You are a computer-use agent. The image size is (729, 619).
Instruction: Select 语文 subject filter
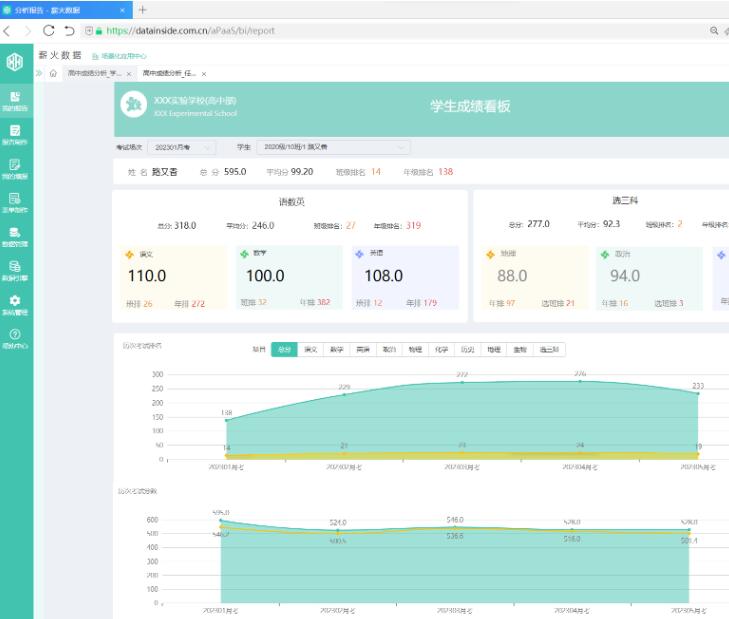pos(311,350)
